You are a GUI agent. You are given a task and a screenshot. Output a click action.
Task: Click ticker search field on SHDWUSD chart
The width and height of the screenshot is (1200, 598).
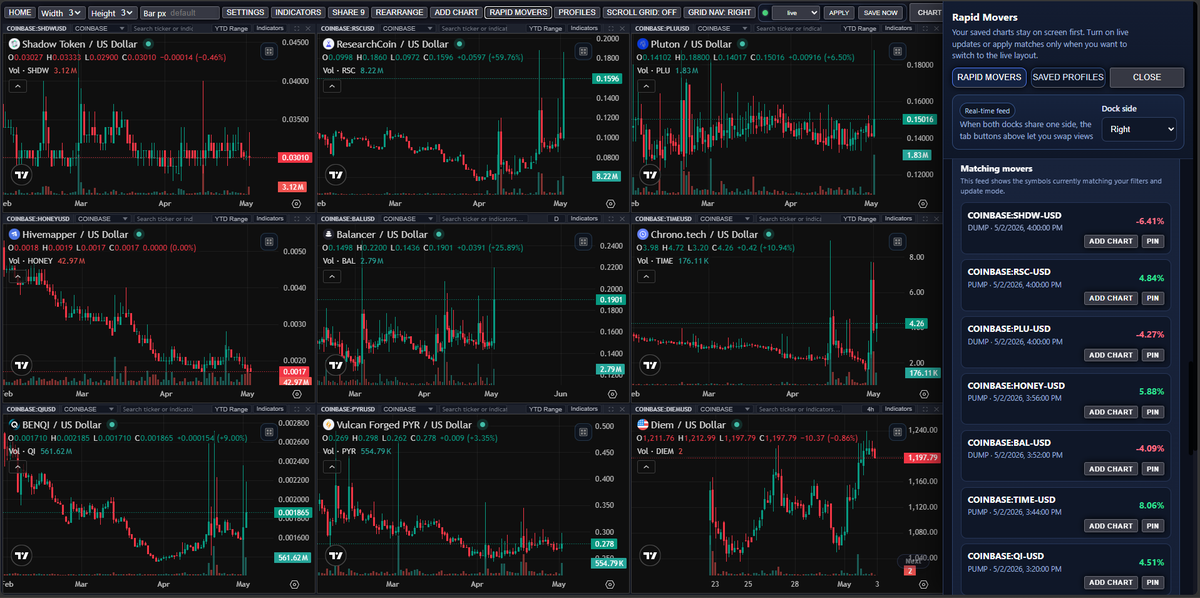164,27
